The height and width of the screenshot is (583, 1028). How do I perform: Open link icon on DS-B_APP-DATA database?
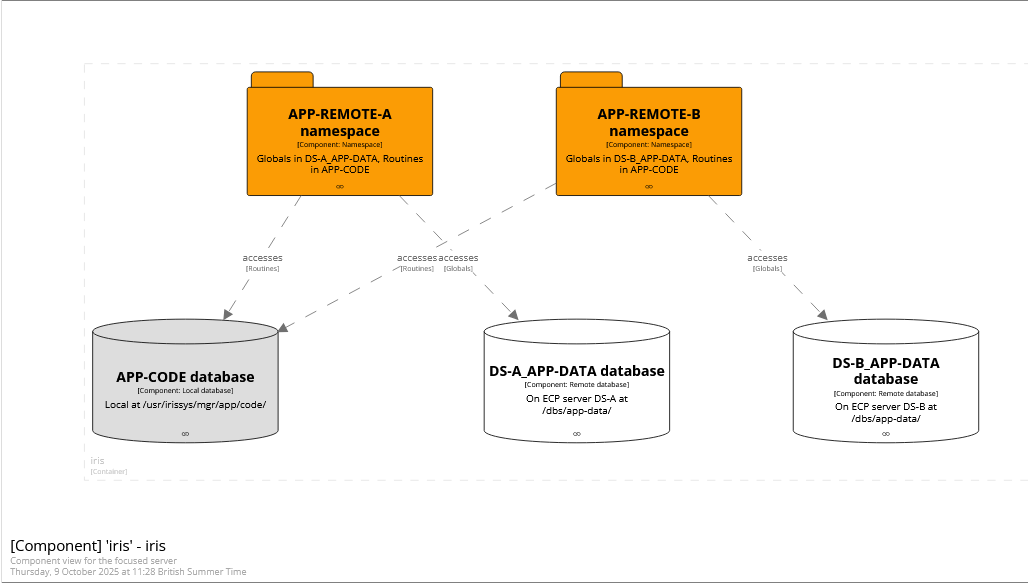(x=885, y=433)
